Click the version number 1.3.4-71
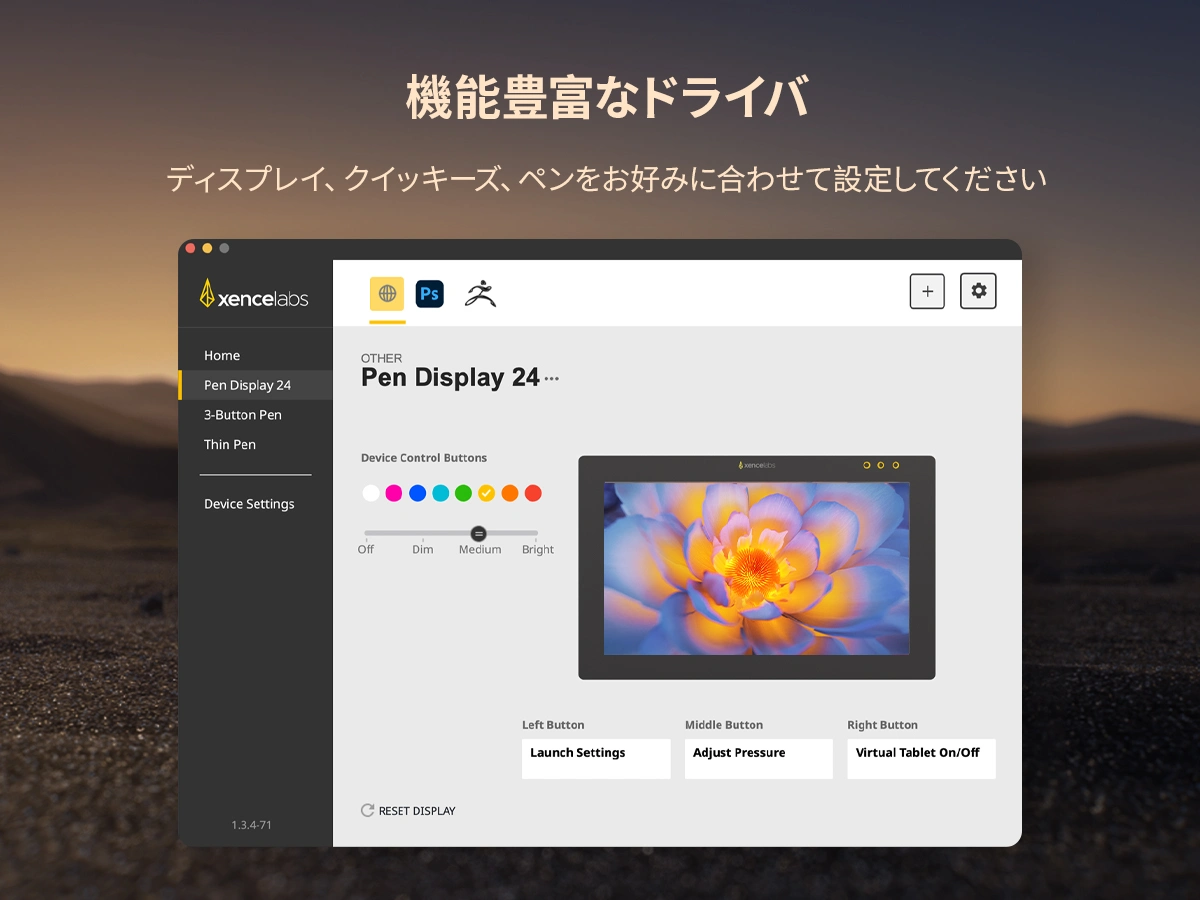Image resolution: width=1200 pixels, height=900 pixels. (251, 825)
